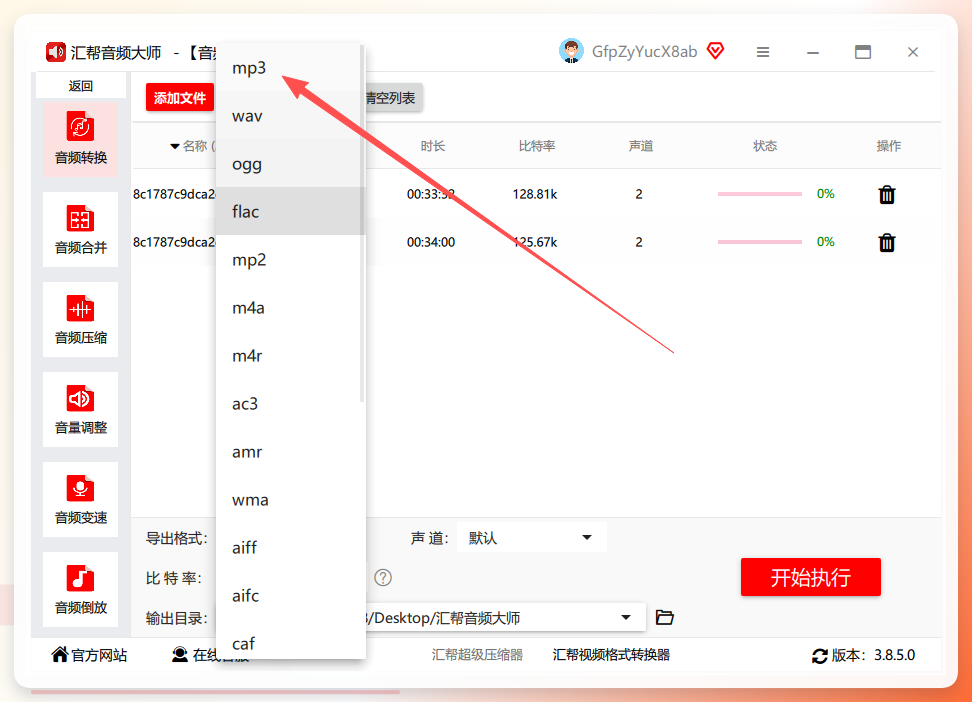Select flac from the format list
972x702 pixels.
(x=288, y=211)
